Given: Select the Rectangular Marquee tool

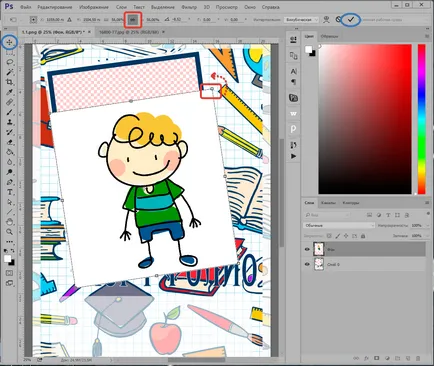Looking at the screenshot, I should (9, 52).
